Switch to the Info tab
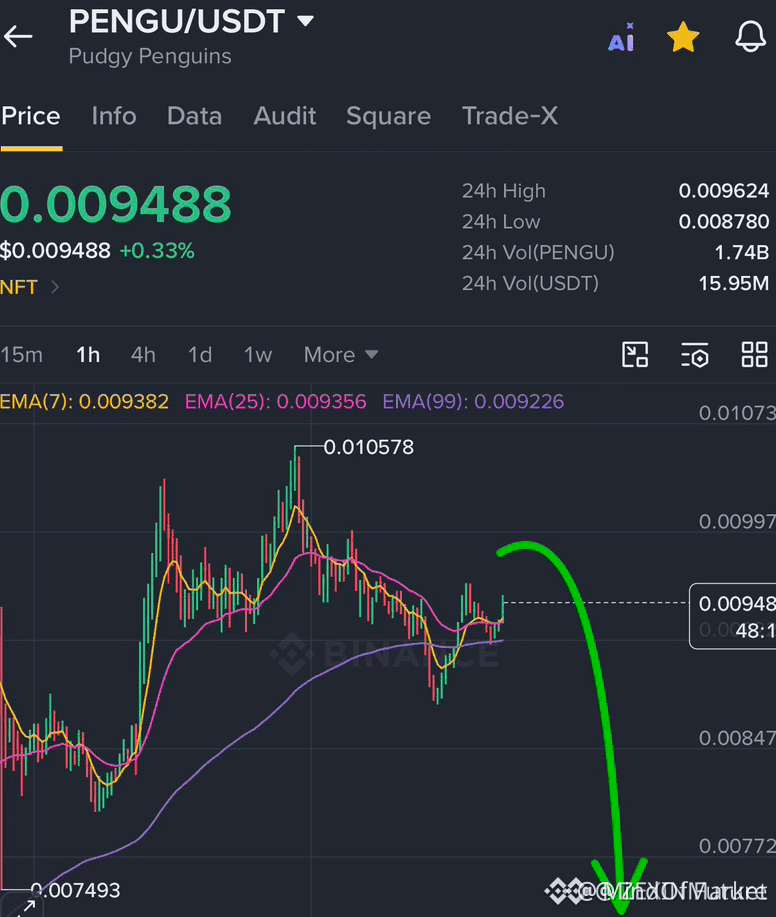The image size is (776, 917). (x=114, y=116)
